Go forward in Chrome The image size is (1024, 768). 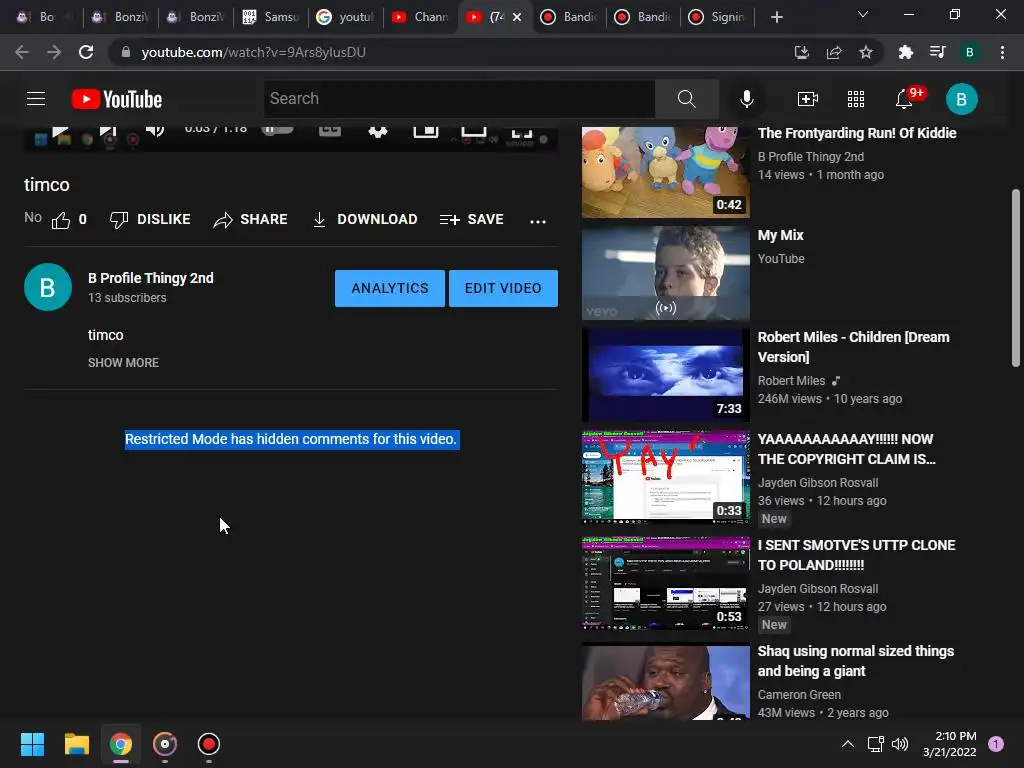(x=54, y=52)
